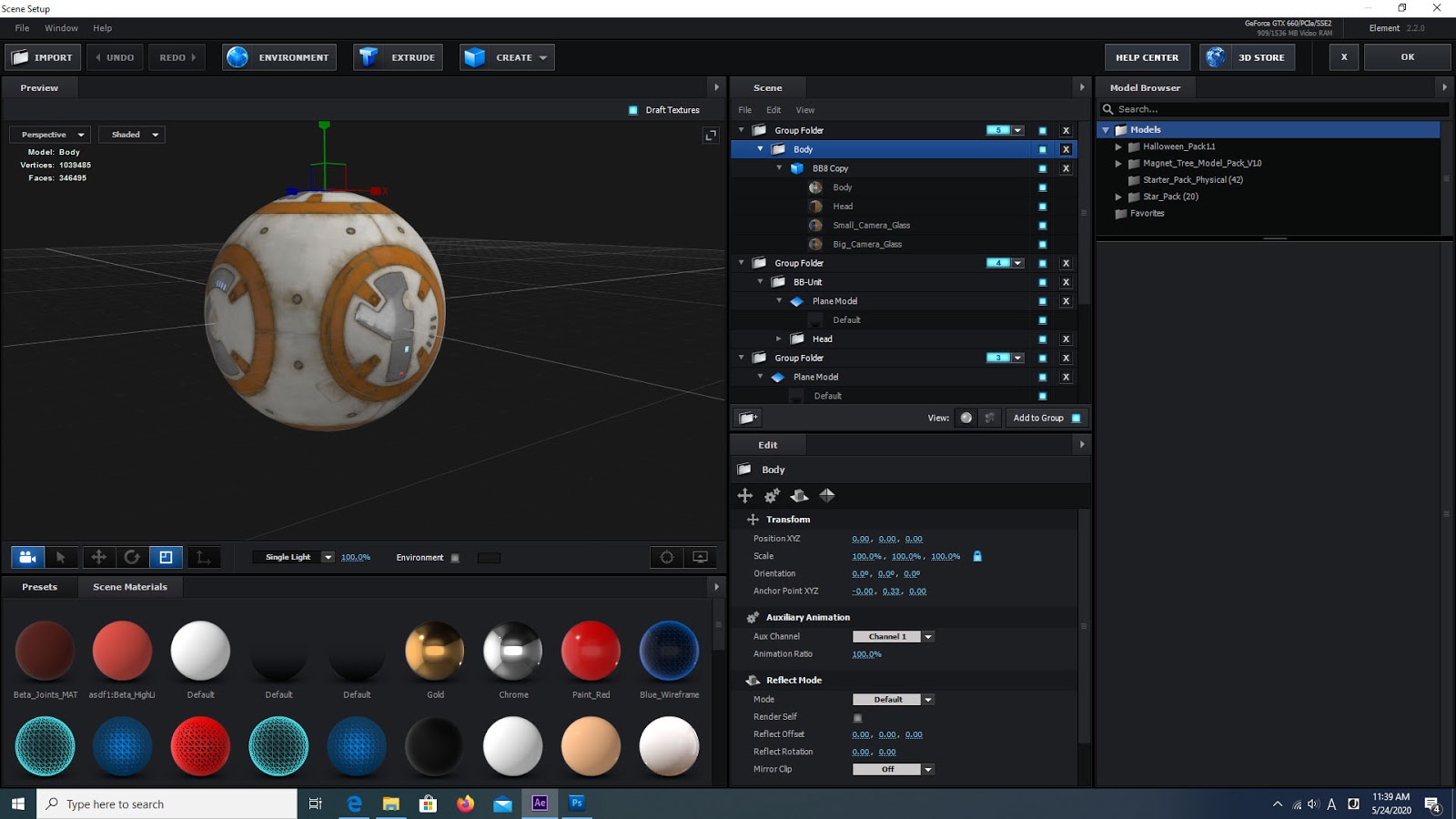Open Aux Channel dropdown Channel 1
Image resolution: width=1456 pixels, height=819 pixels.
coord(894,637)
